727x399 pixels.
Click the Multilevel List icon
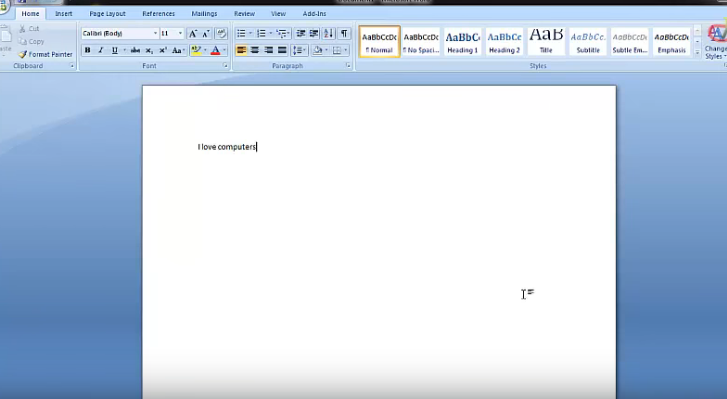tap(282, 33)
